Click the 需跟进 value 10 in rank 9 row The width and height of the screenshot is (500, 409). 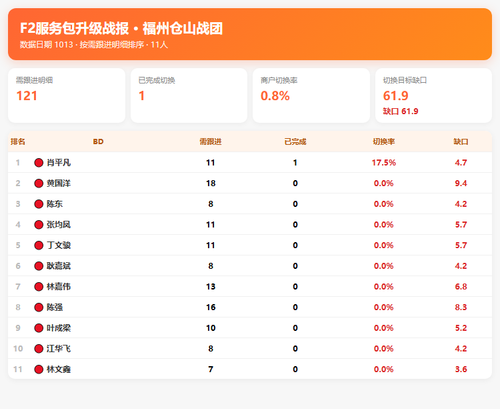(x=211, y=328)
